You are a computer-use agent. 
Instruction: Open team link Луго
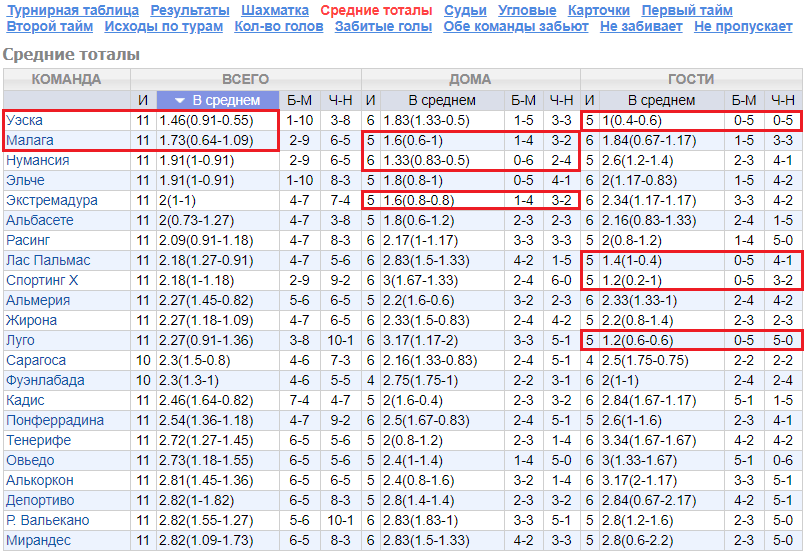(20, 340)
